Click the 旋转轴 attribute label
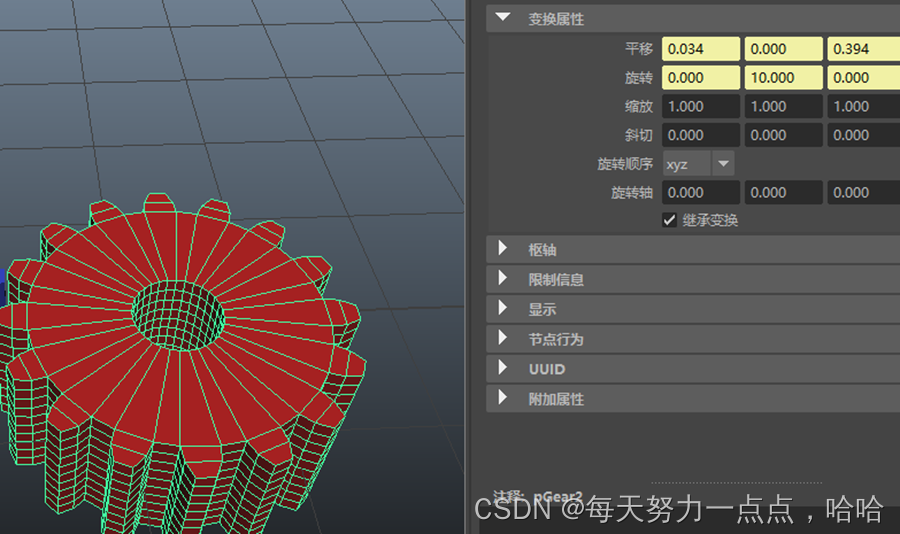 point(632,192)
